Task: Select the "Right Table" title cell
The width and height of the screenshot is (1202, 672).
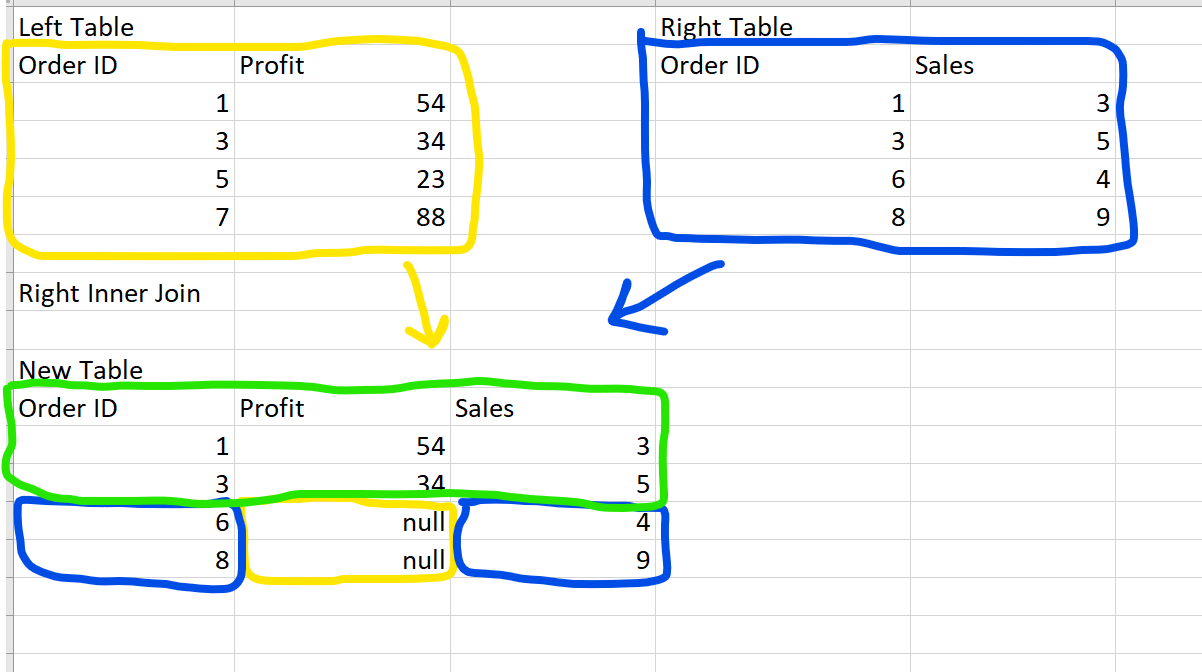Action: [727, 27]
